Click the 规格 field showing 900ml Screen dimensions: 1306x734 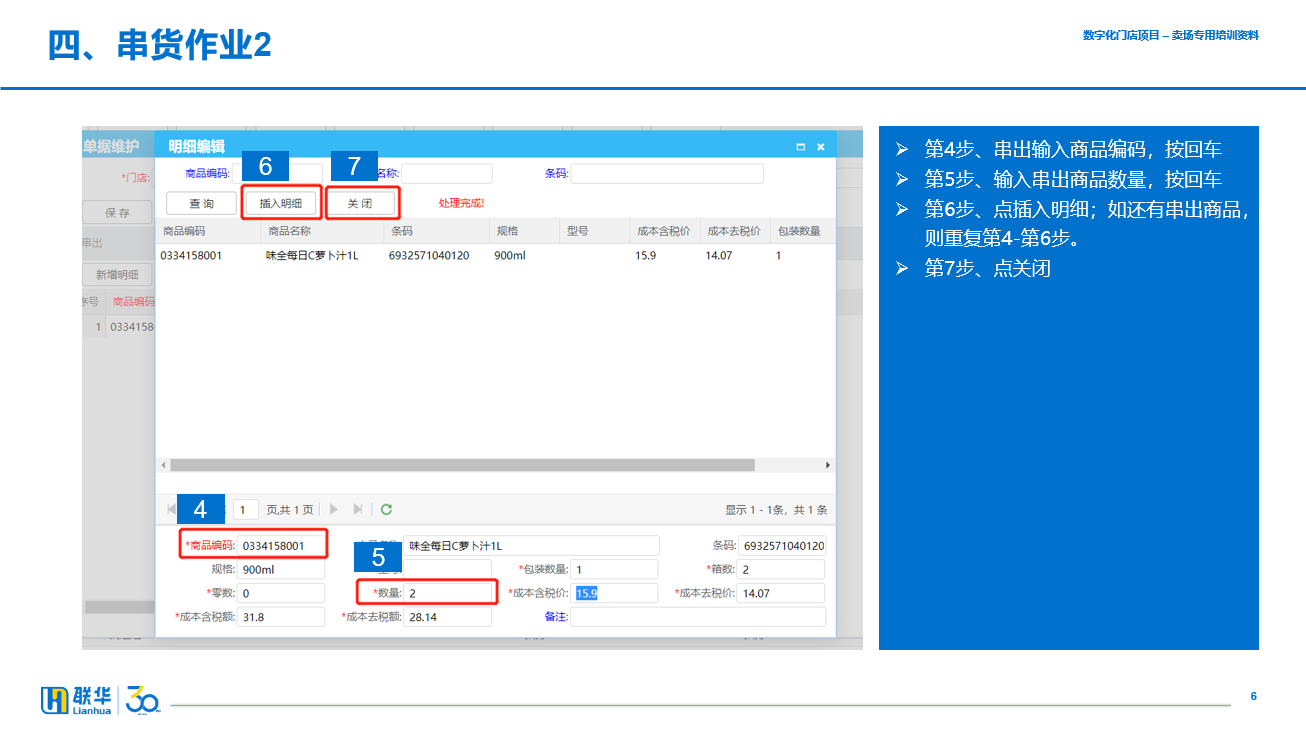pyautogui.click(x=282, y=569)
